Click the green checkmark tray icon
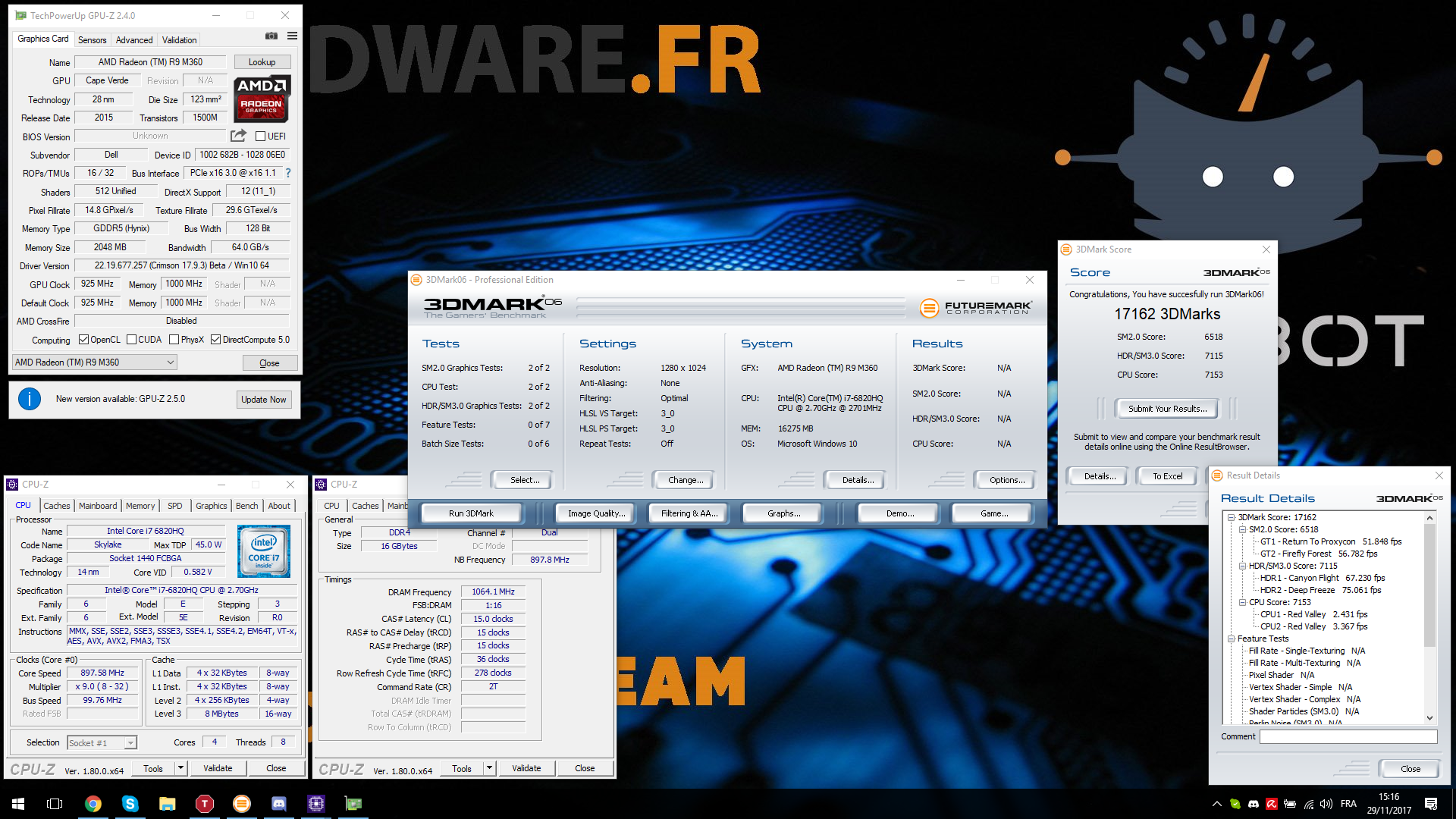Image resolution: width=1456 pixels, height=819 pixels. point(1235,804)
